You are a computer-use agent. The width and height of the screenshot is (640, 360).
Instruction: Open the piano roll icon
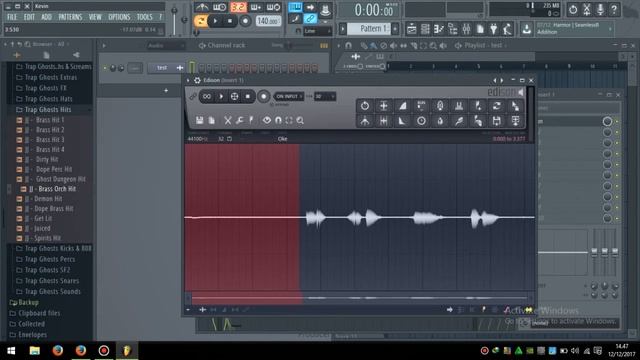pyautogui.click(x=439, y=29)
